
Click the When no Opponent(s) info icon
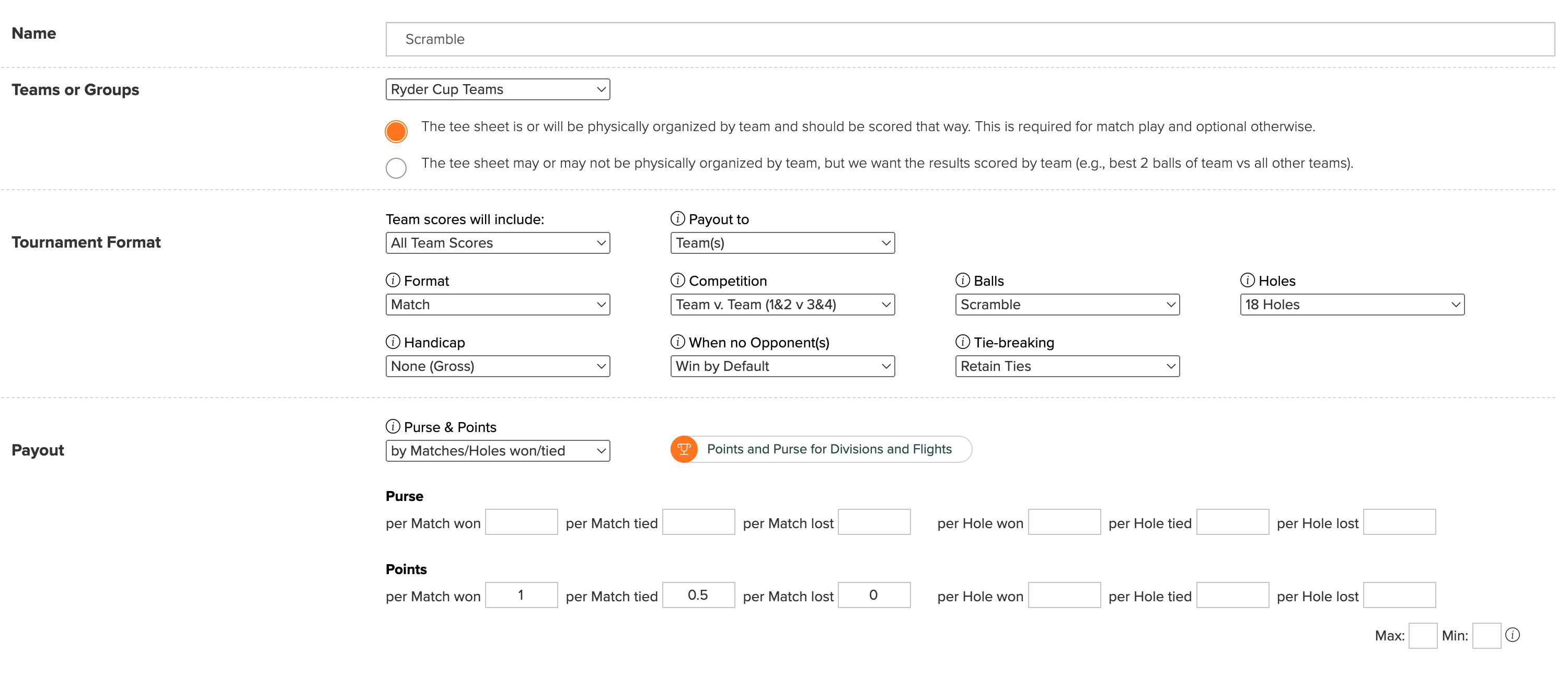[x=677, y=342]
